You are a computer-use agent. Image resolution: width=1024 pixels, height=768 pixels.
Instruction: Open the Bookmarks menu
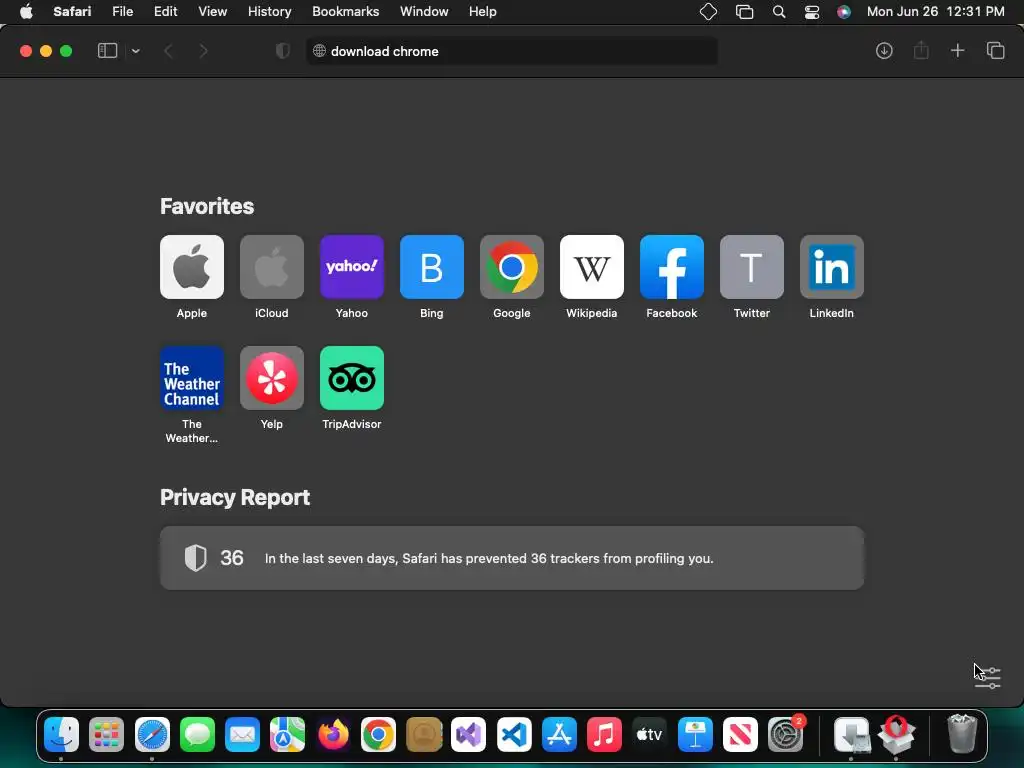point(345,12)
